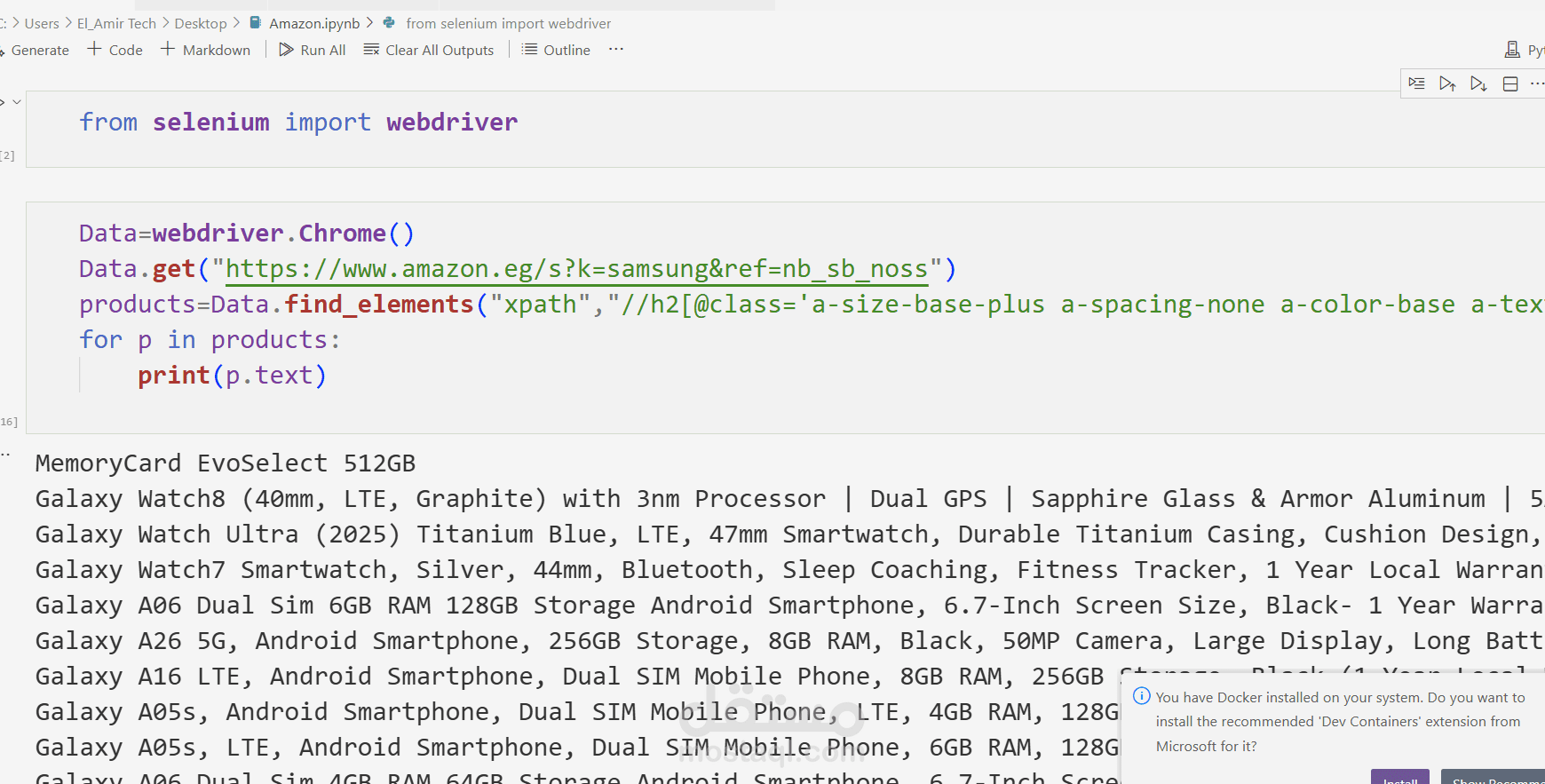Open the Amazon URL link in code
The image size is (1545, 784).
tap(576, 269)
